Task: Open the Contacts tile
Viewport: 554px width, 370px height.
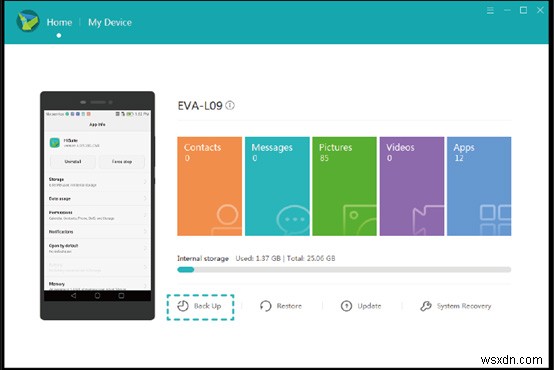Action: click(x=210, y=186)
